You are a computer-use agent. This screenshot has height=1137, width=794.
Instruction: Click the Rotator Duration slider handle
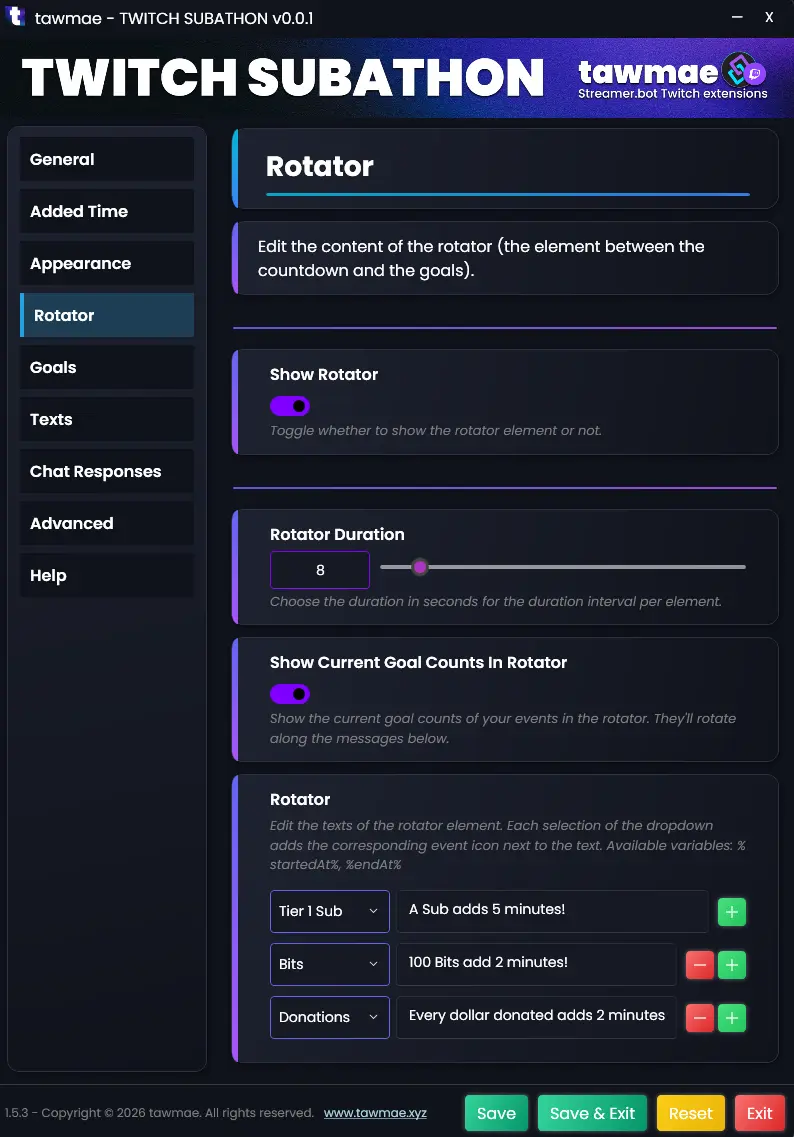click(x=420, y=567)
